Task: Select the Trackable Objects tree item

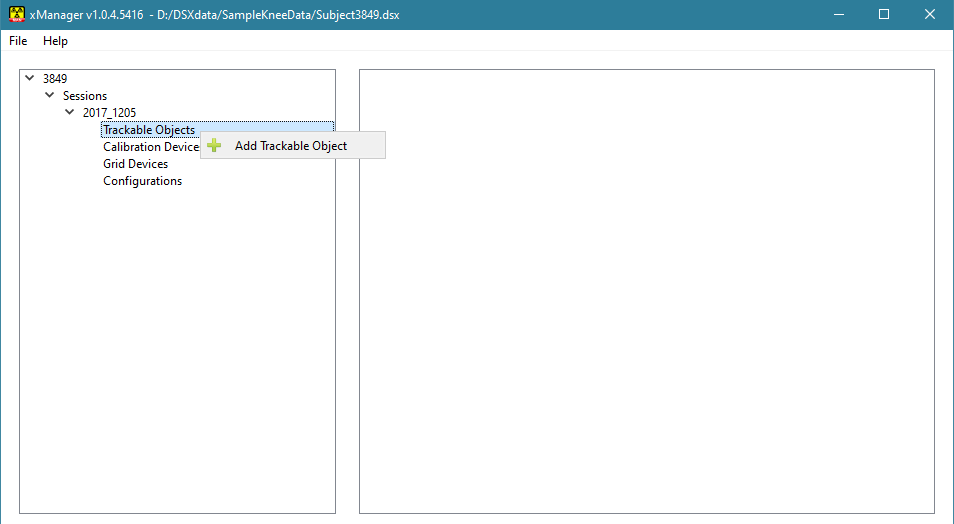Action: 149,130
